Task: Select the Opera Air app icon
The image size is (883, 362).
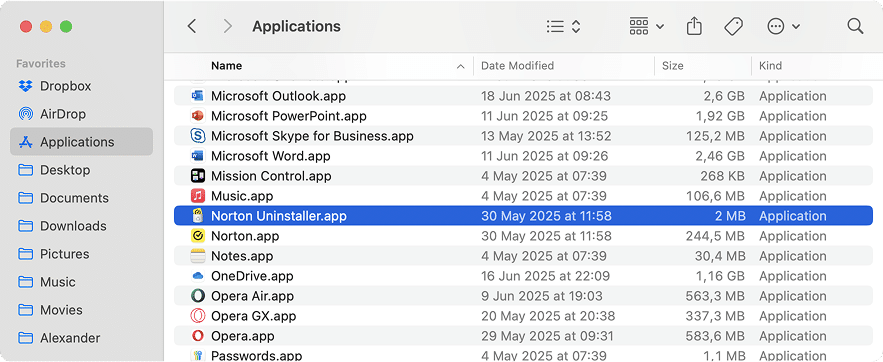Action: click(198, 296)
